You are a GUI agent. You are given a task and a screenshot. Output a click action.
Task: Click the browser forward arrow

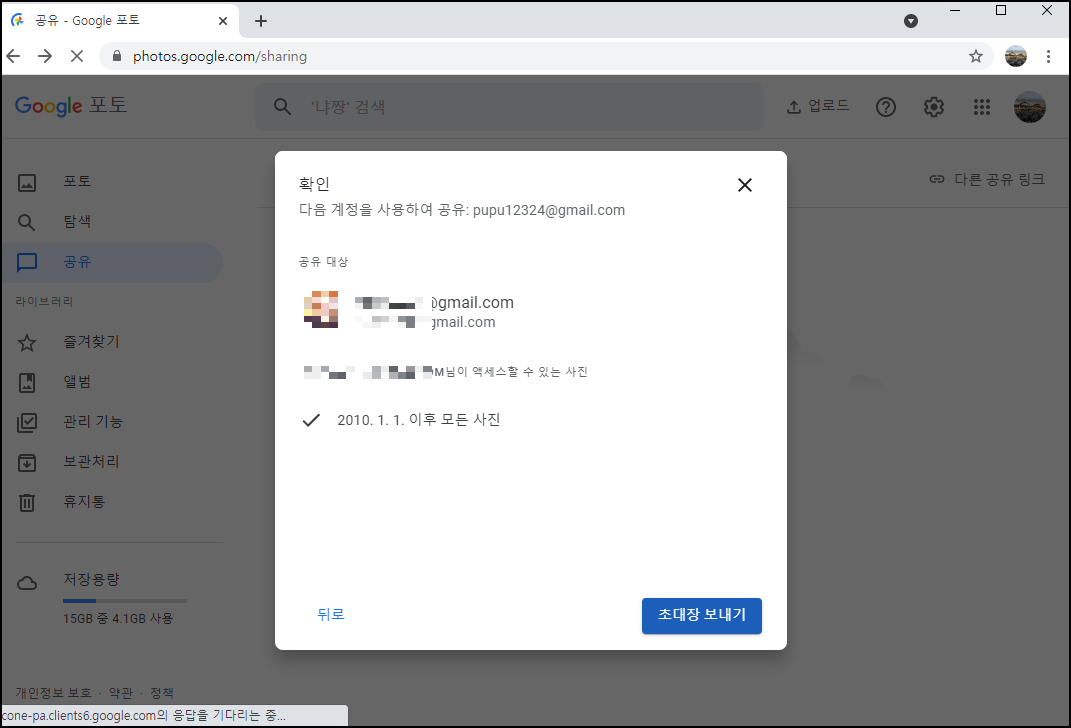(45, 56)
